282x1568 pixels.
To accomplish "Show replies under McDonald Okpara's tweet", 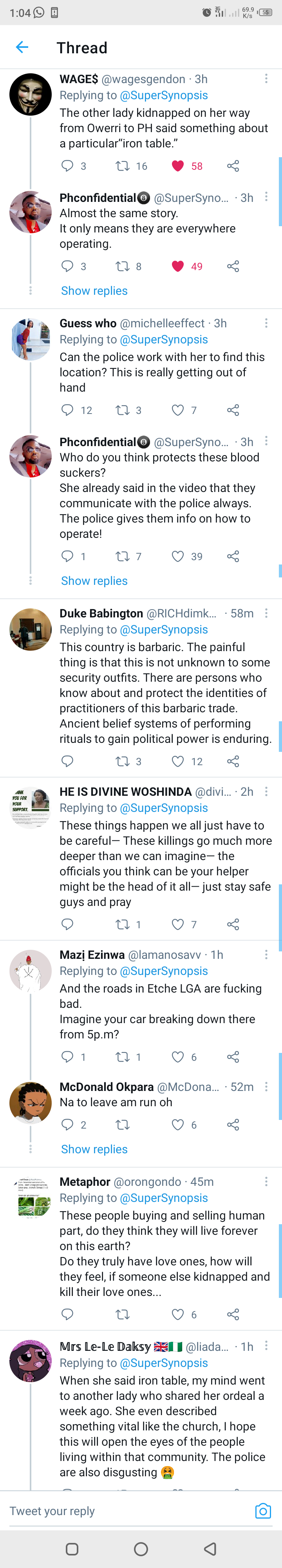I will pyautogui.click(x=94, y=1149).
